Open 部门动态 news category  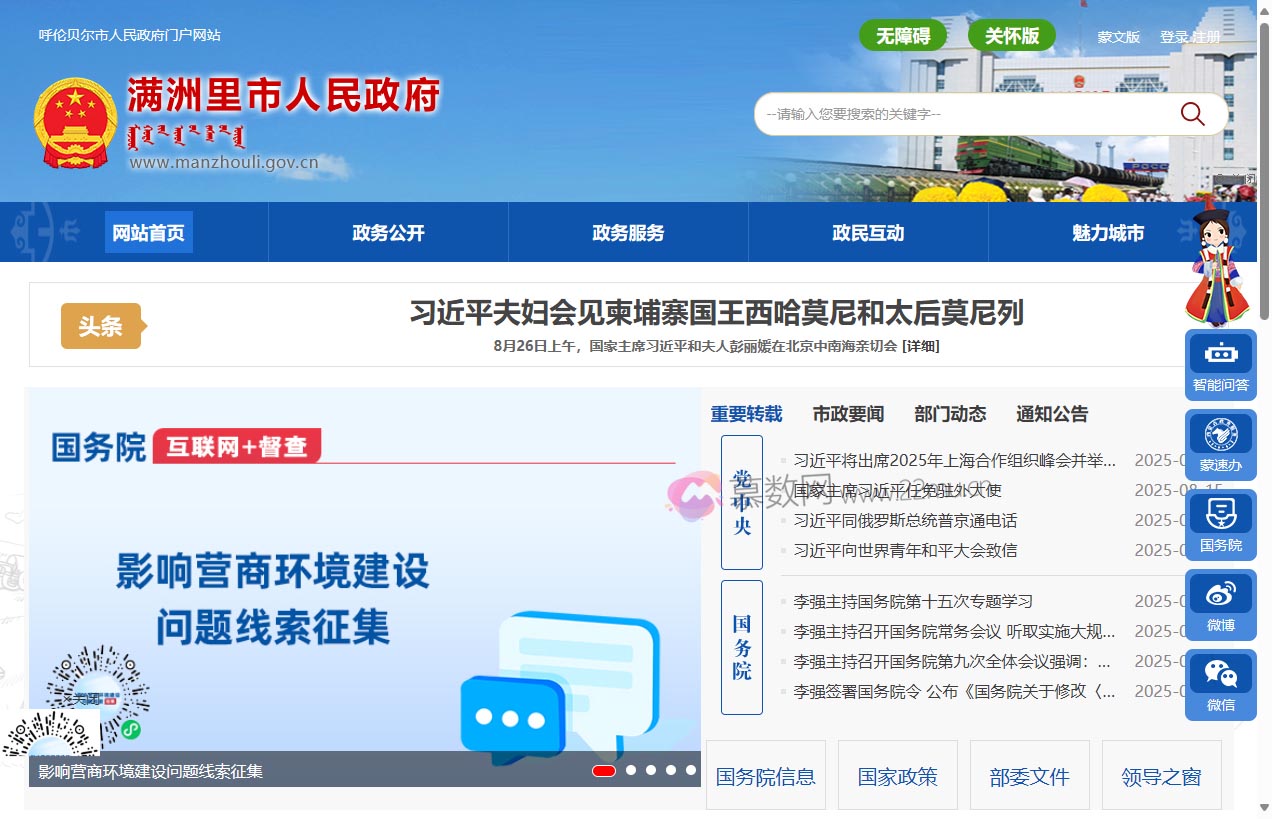[x=949, y=413]
